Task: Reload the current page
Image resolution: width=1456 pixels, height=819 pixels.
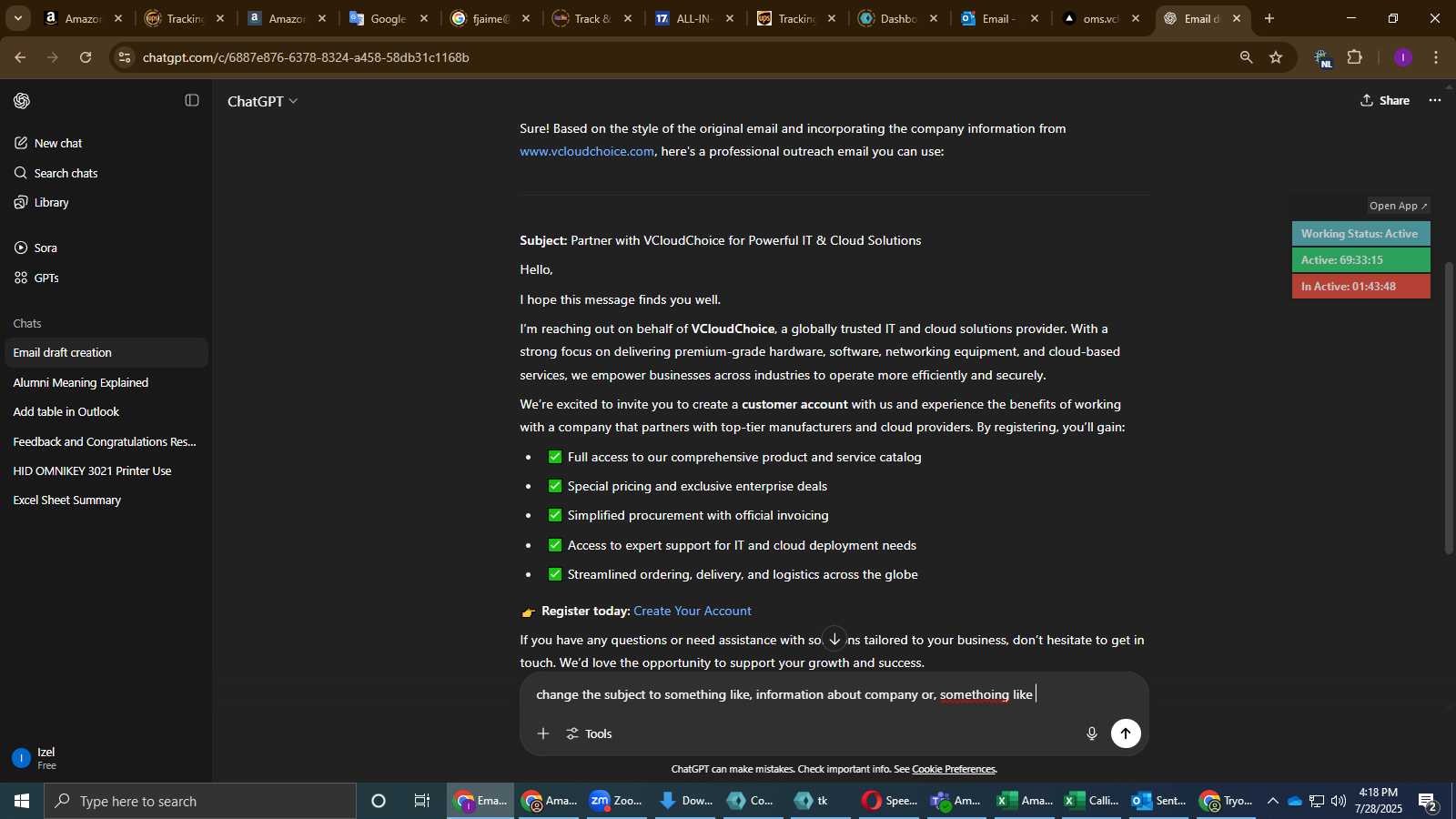Action: pyautogui.click(x=86, y=57)
